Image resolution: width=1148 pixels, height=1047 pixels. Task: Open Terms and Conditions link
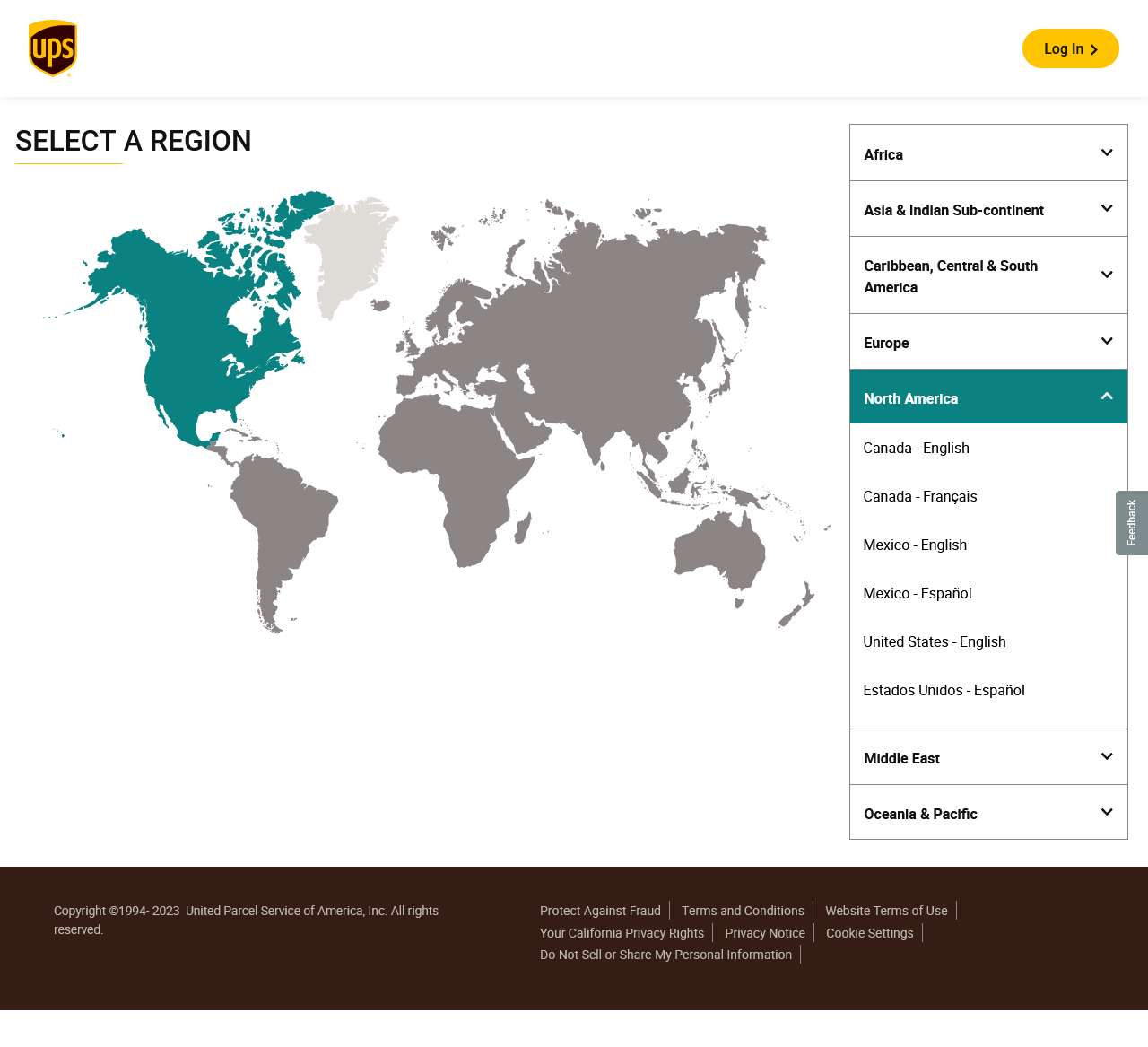point(743,911)
